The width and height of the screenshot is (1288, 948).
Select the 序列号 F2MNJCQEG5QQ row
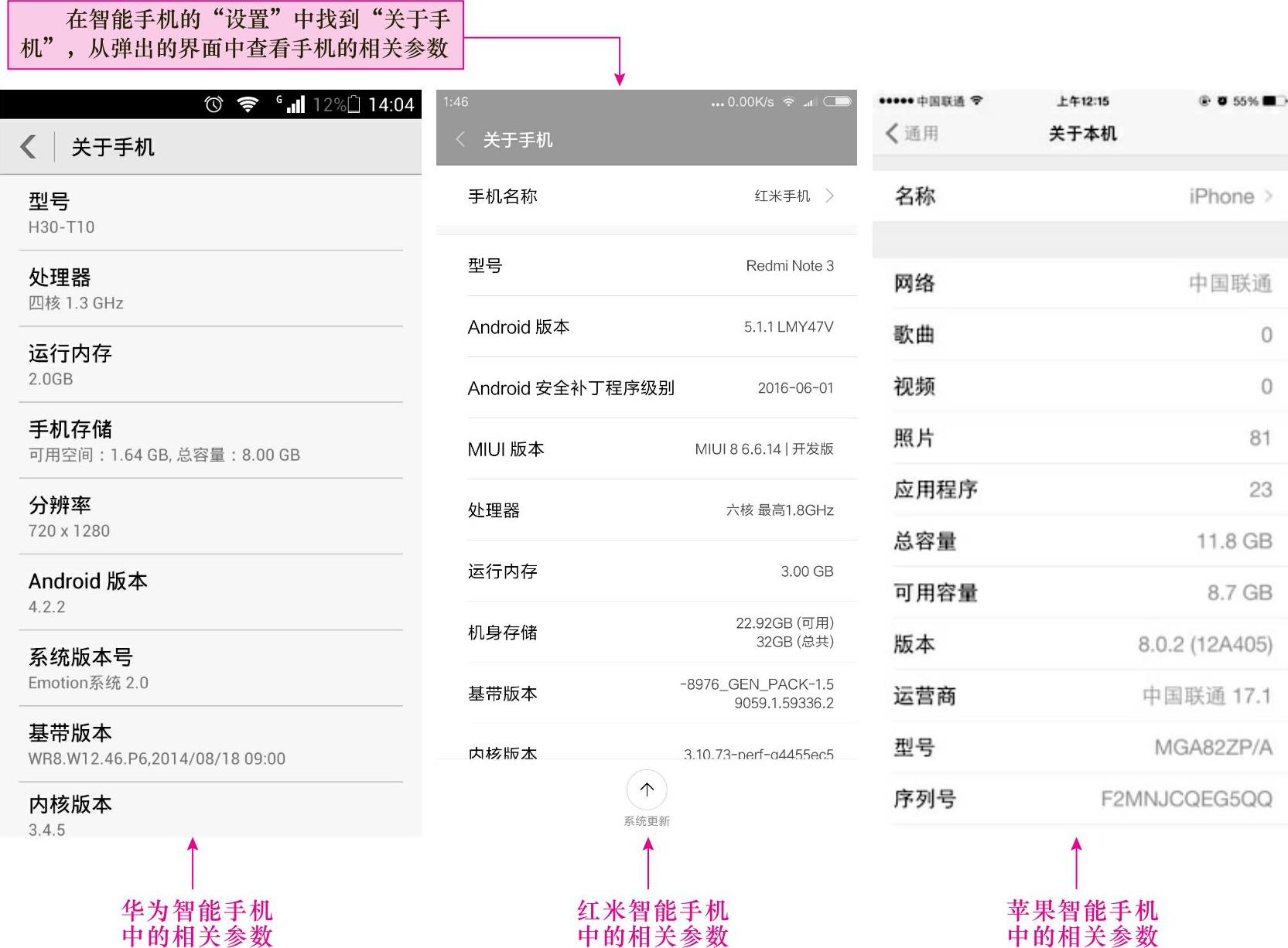click(1080, 799)
